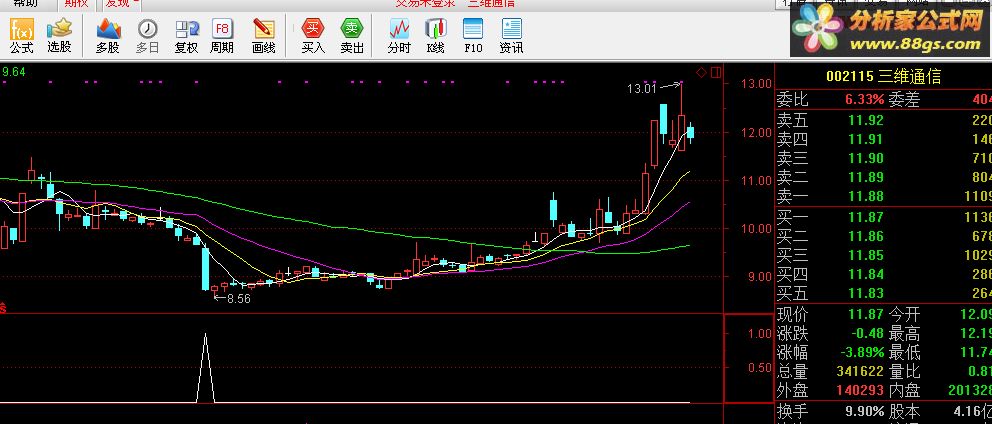Click the 卖二 row price 11.89
Image resolution: width=992 pixels, height=424 pixels.
(866, 177)
